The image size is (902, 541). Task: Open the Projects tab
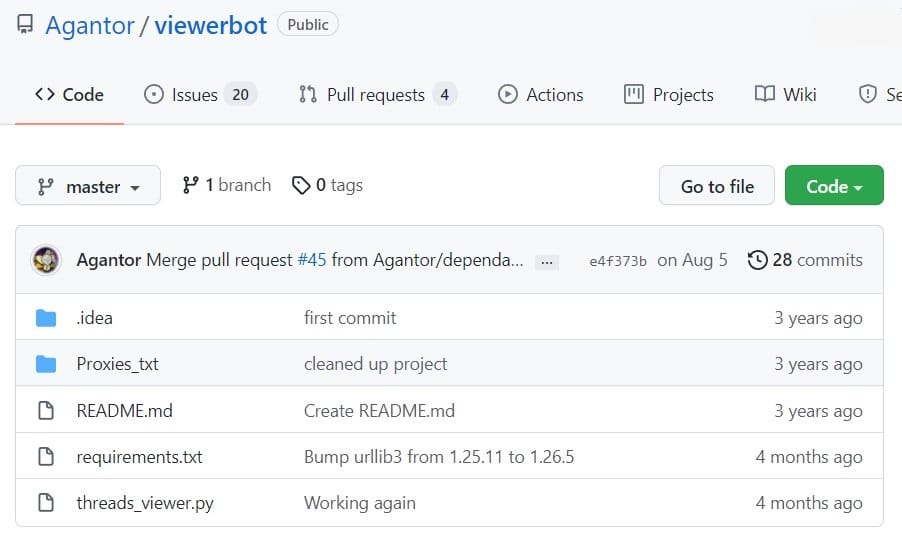point(668,94)
